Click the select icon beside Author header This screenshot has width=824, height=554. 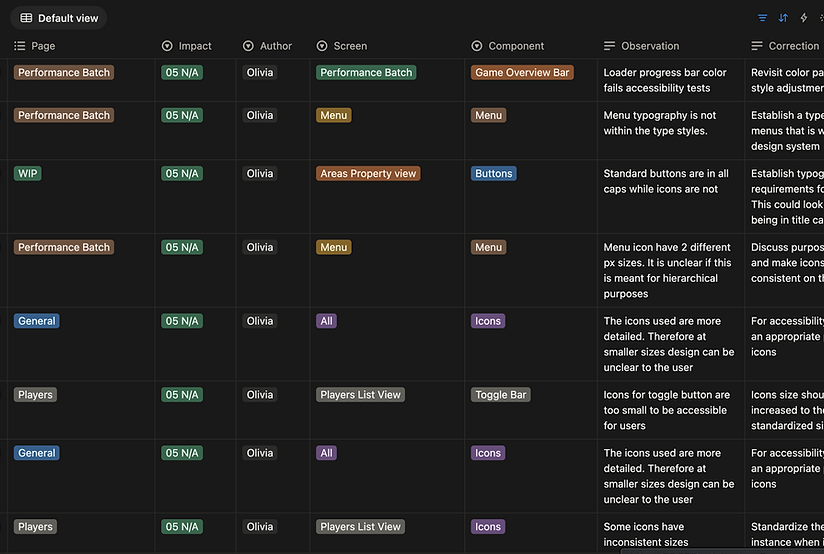tap(248, 46)
